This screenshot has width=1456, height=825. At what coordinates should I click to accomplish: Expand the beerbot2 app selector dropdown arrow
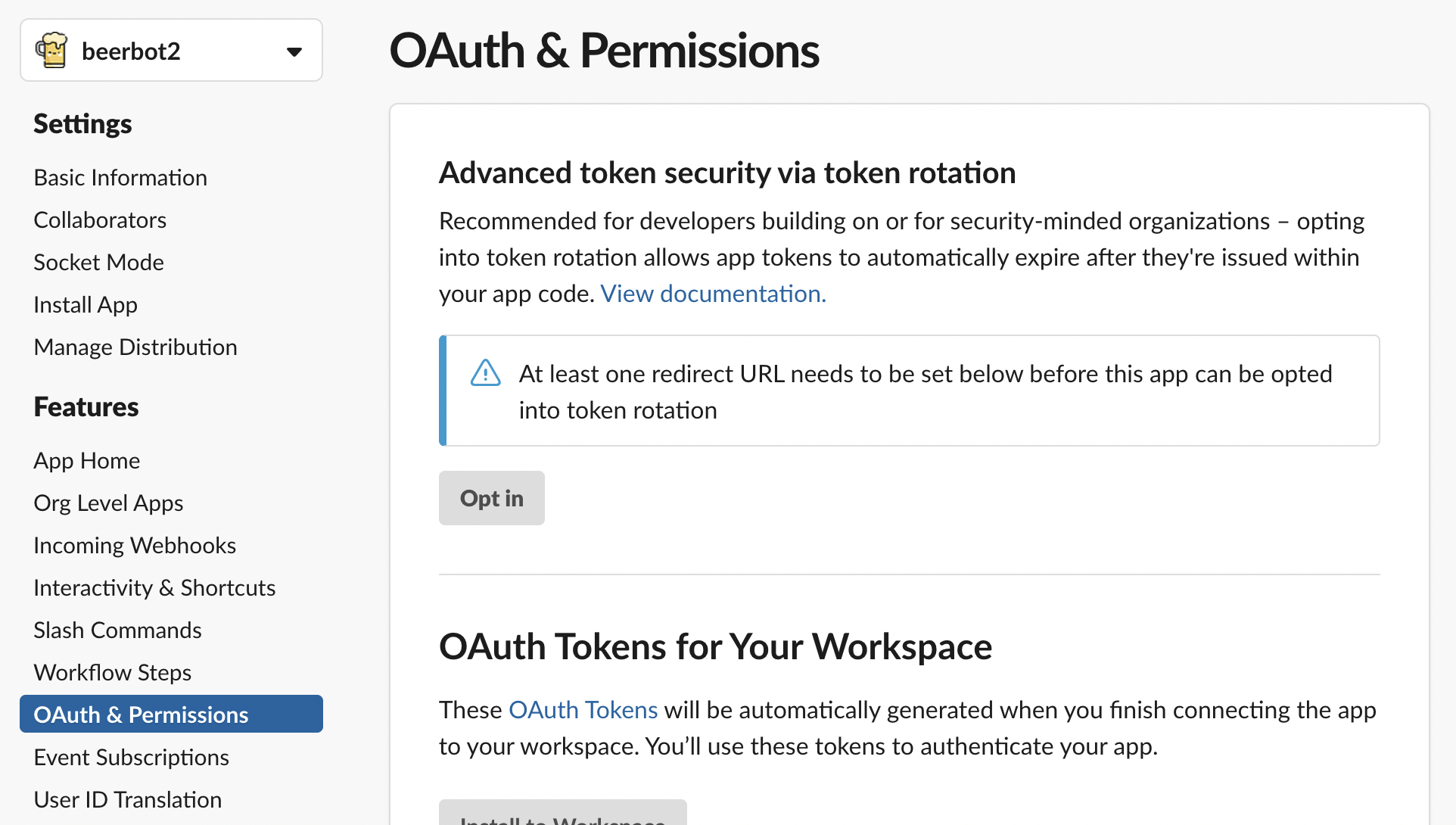(x=294, y=51)
